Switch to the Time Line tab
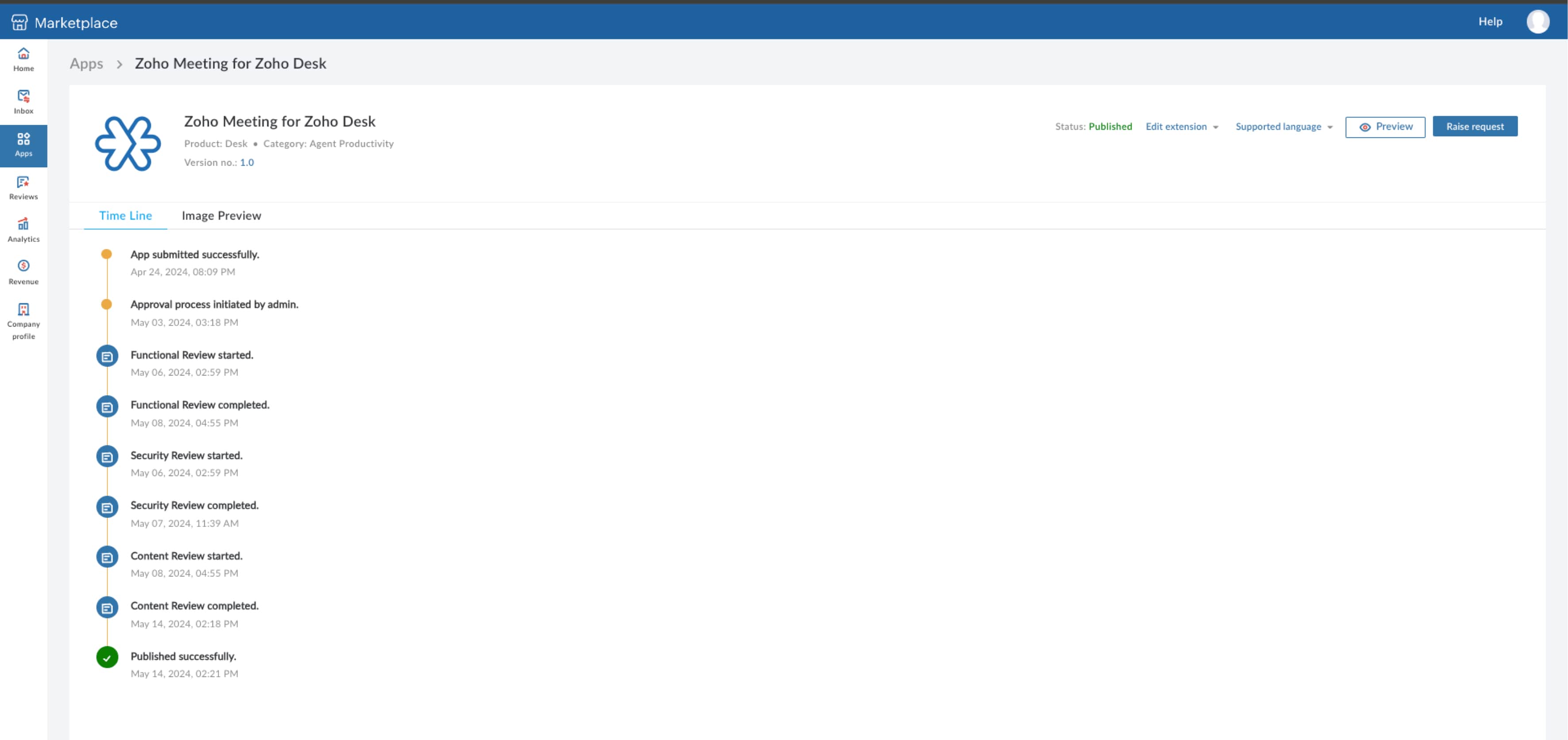This screenshot has height=740, width=1568. click(125, 216)
